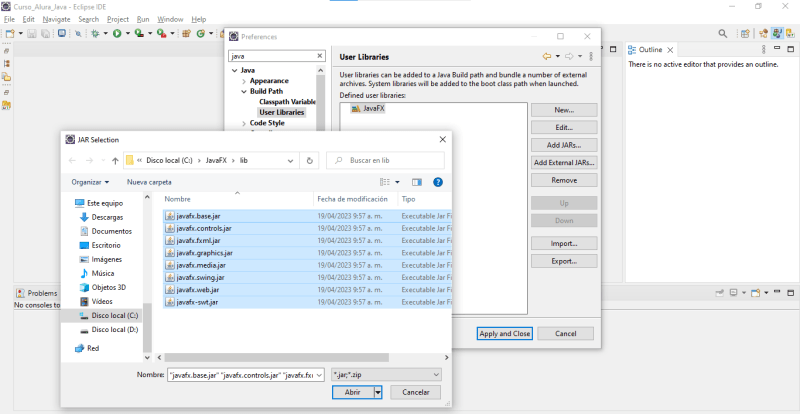Select the JavaFX user library entry
800x414 pixels.
(368, 109)
